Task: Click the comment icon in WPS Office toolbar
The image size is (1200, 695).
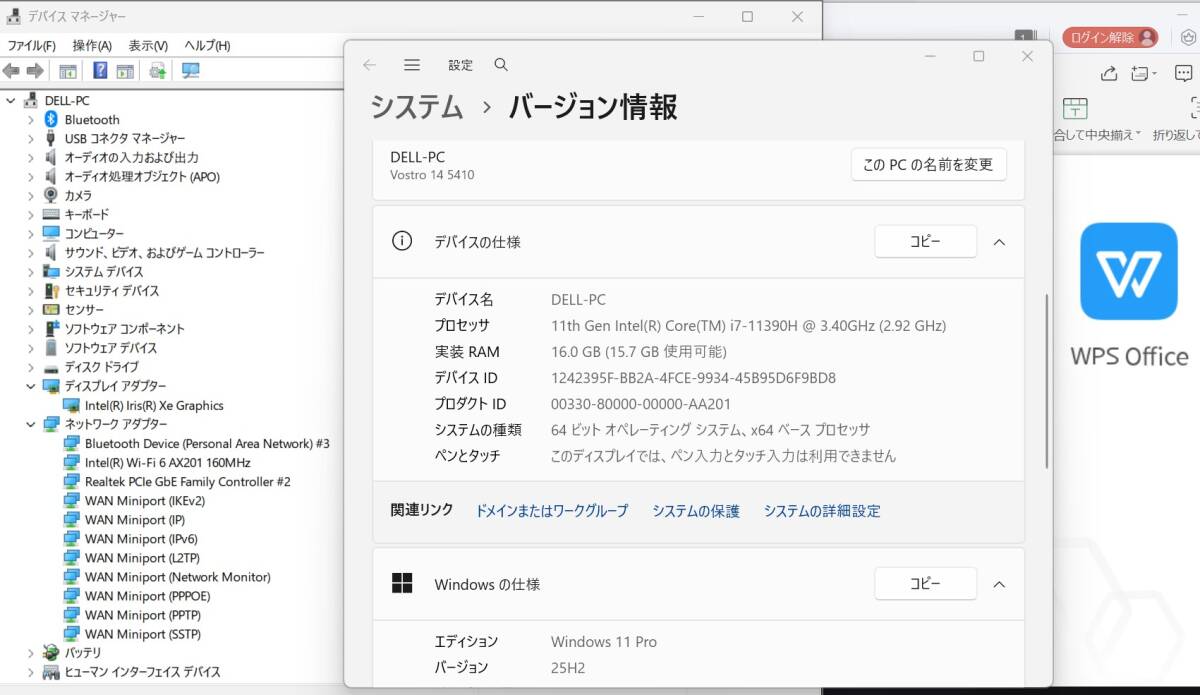Action: (x=1184, y=72)
